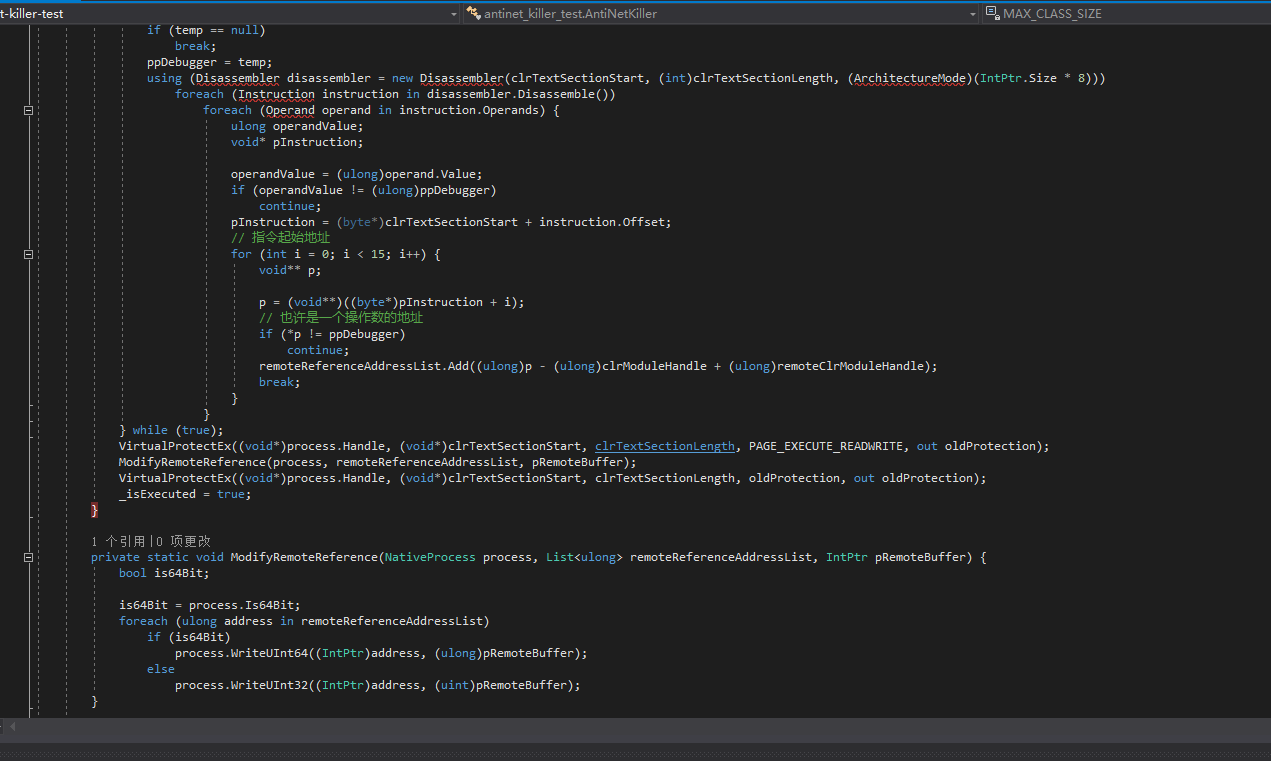Place cursor on the 指令起始地址 comment

coord(287,238)
